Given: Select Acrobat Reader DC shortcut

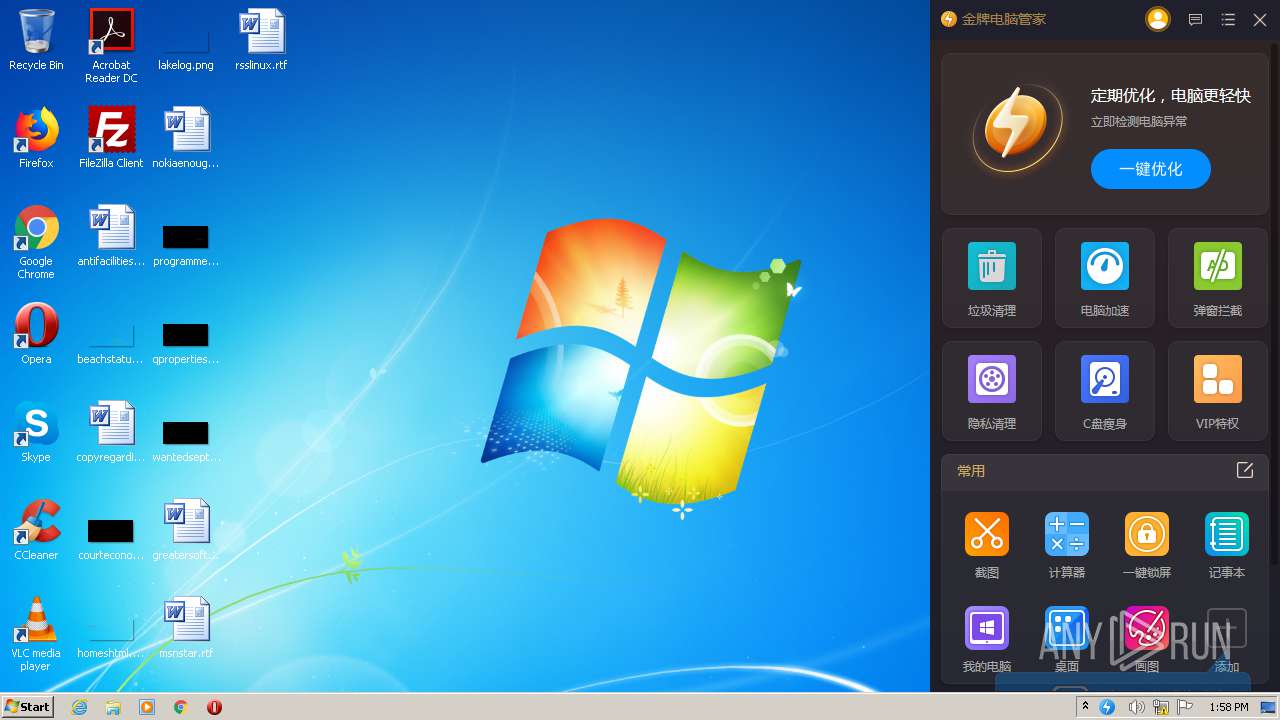Looking at the screenshot, I should point(111,46).
